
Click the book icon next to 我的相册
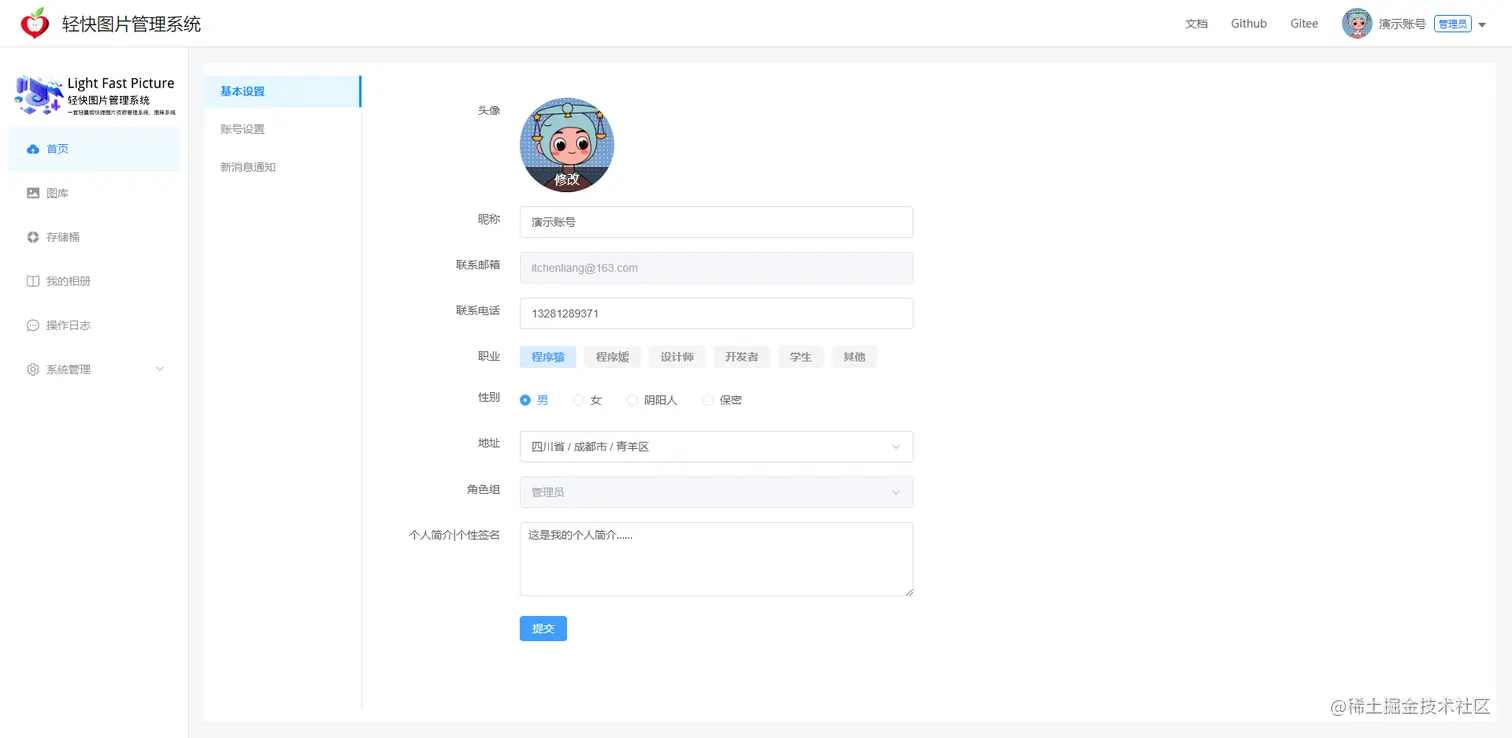[33, 281]
